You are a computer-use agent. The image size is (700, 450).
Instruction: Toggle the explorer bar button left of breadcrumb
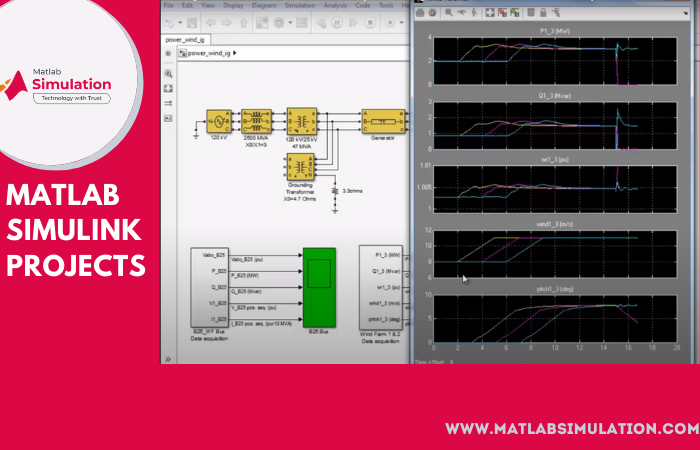(168, 53)
